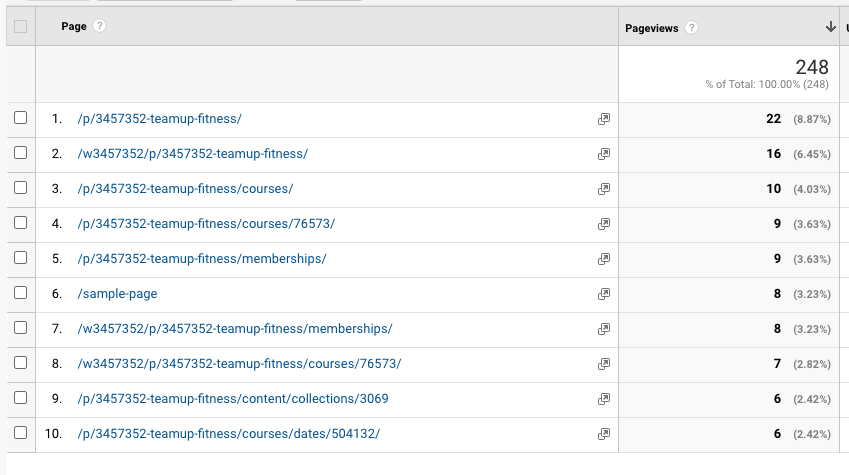Click open-link icon for row 3 courses page
Viewport: 849px width, 475px height.
[x=603, y=189]
